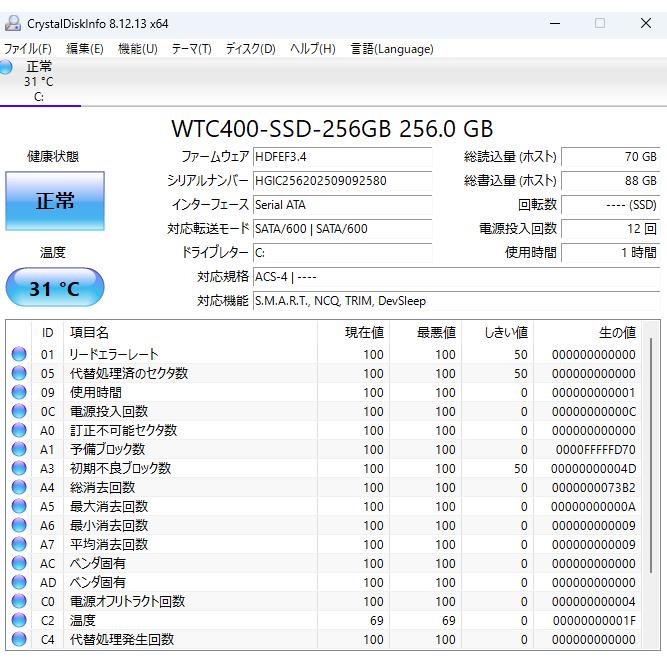Click raw value 0000FFFFFD70
Image resolution: width=667 pixels, height=667 pixels.
pos(596,450)
